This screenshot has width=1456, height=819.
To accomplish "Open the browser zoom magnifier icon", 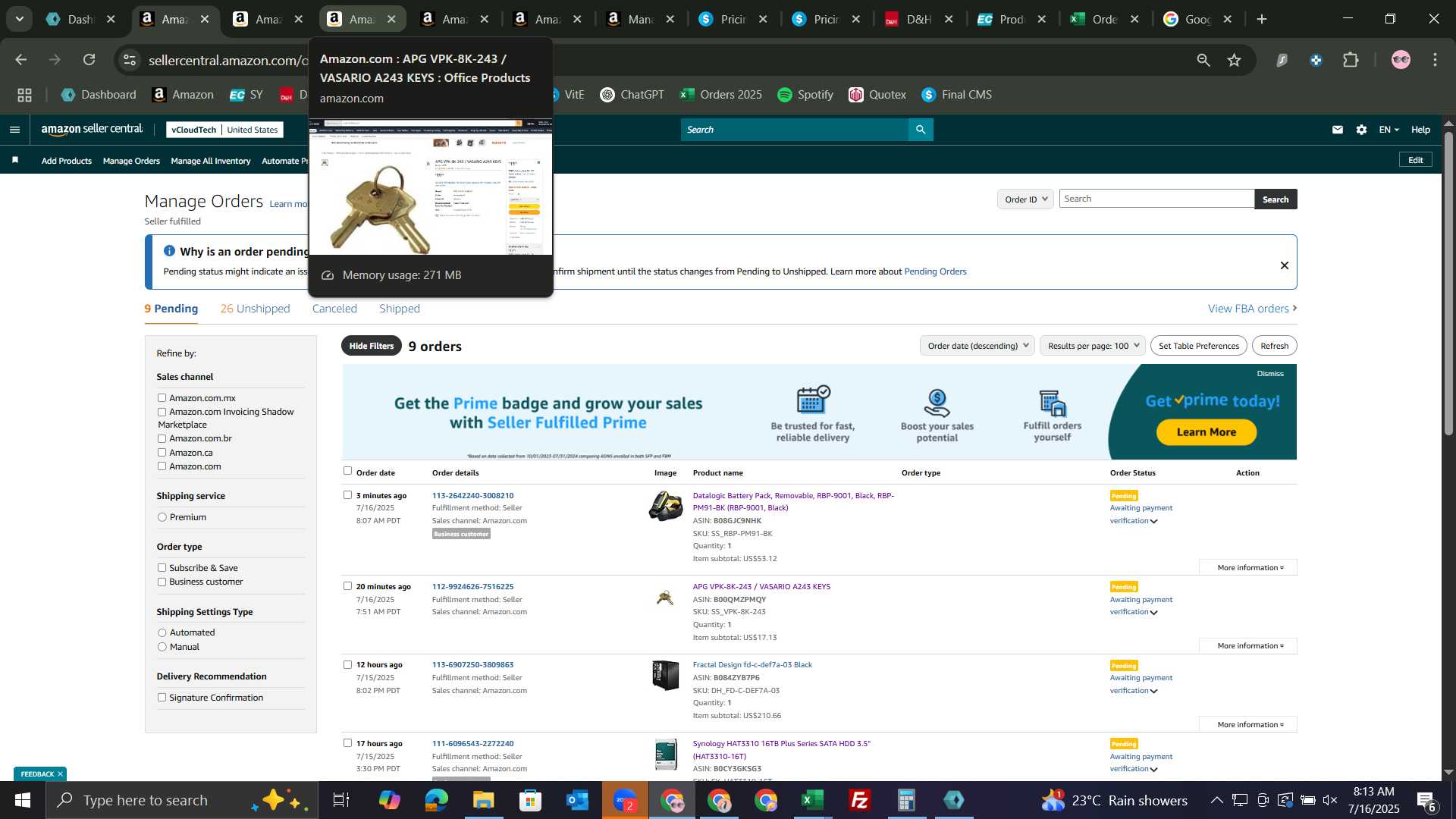I will click(x=1203, y=60).
